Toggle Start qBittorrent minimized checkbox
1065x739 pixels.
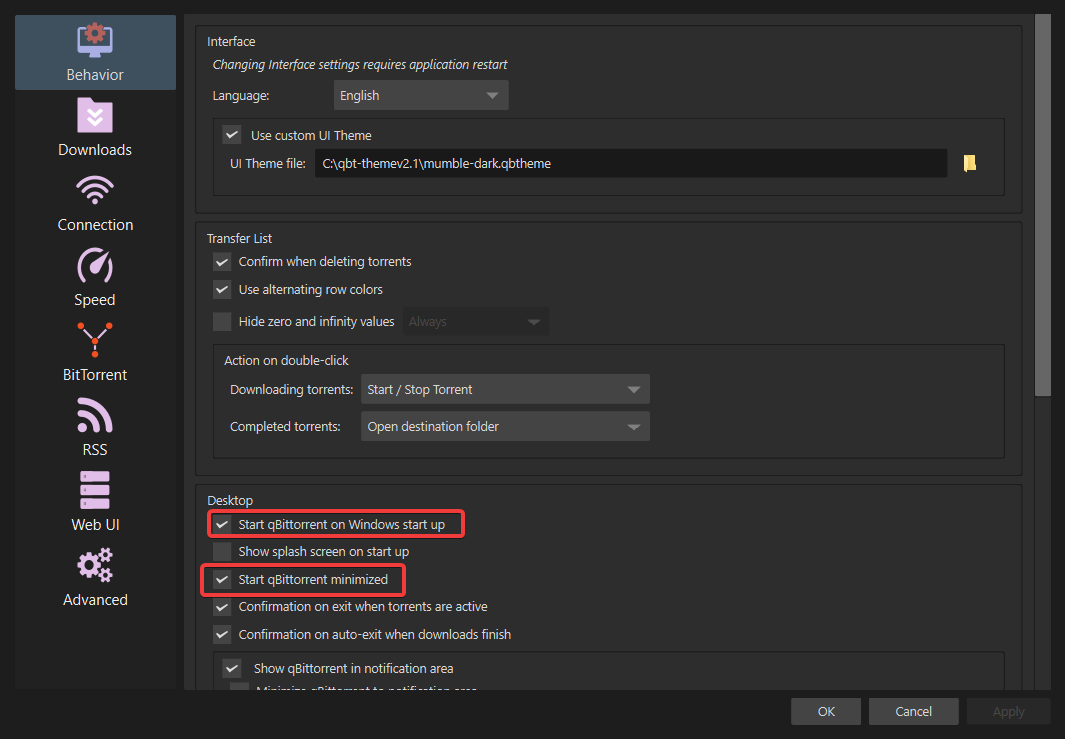tap(222, 579)
